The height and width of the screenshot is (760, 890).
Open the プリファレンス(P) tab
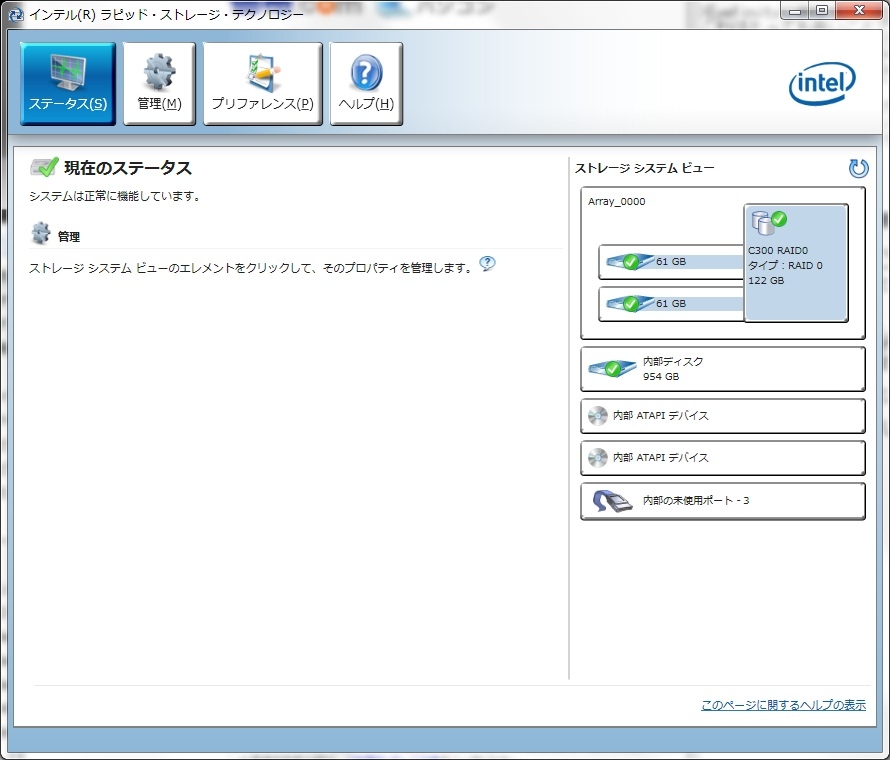tap(262, 83)
